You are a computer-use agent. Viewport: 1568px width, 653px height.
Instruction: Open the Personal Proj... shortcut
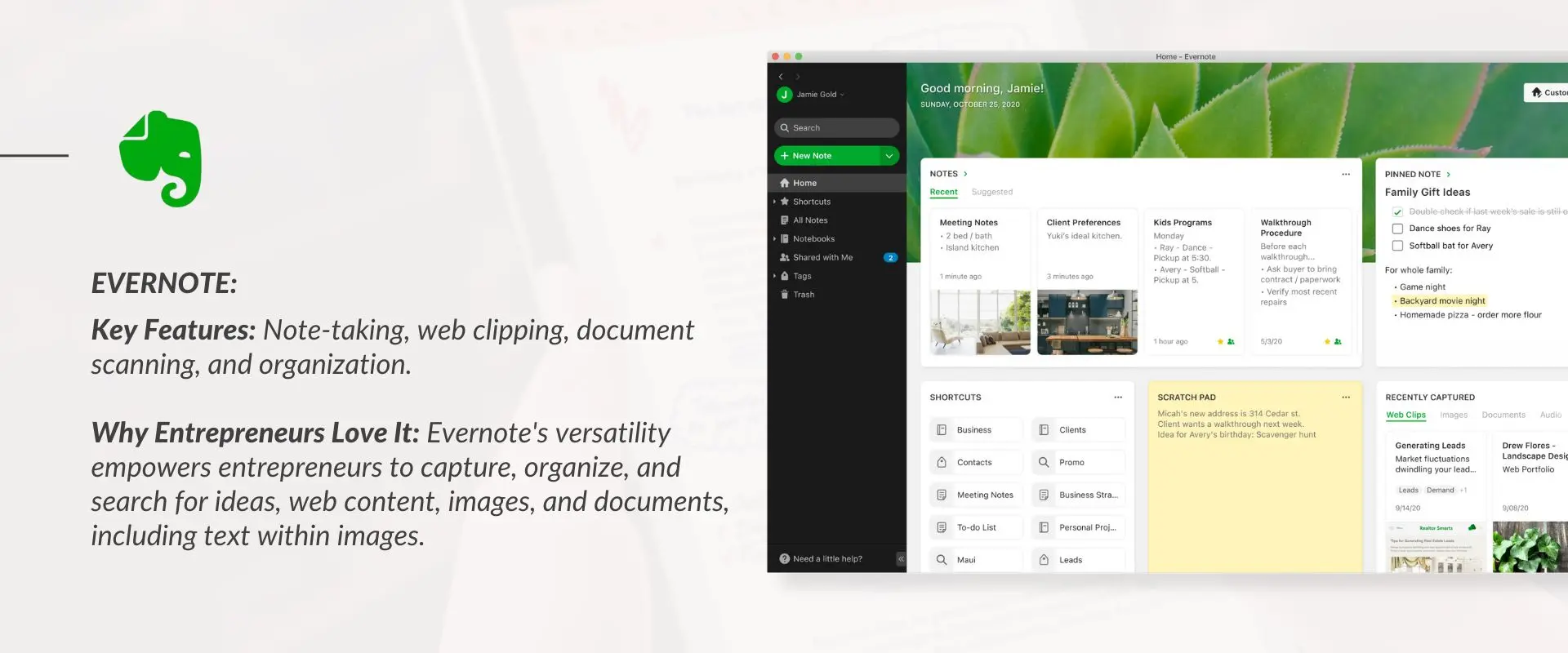pos(1079,528)
